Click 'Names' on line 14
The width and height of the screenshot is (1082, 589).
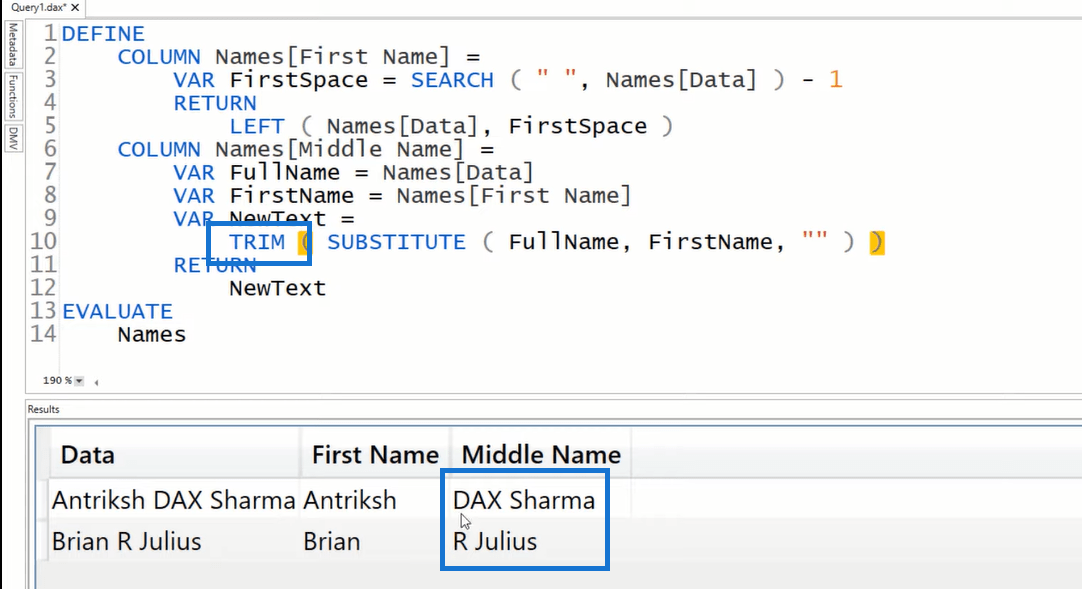(x=152, y=335)
